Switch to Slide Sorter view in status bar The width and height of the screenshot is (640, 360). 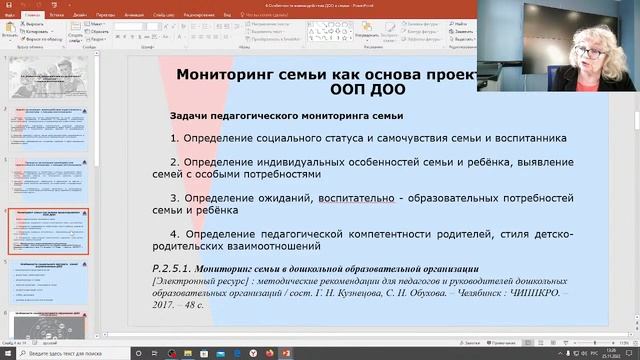point(540,343)
